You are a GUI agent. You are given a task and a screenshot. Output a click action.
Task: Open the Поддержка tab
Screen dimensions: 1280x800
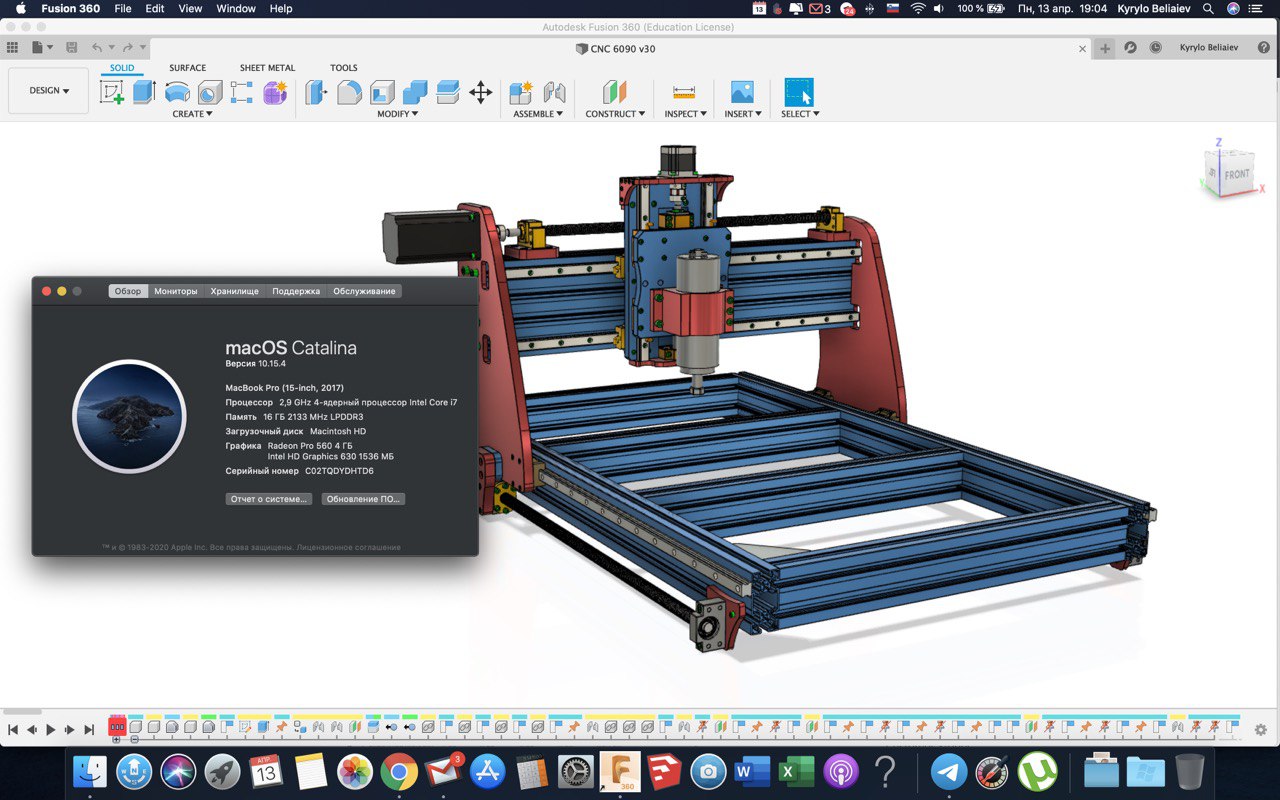(x=296, y=291)
